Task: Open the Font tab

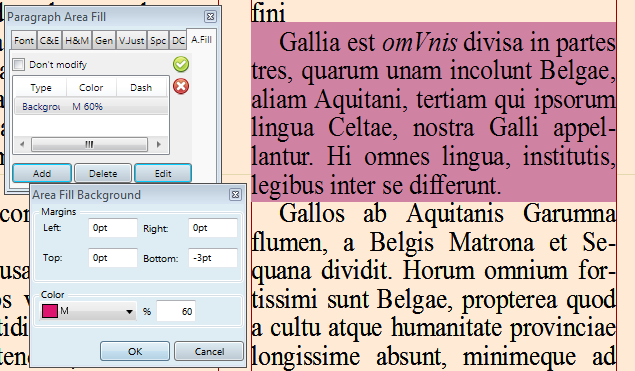Action: [24, 41]
